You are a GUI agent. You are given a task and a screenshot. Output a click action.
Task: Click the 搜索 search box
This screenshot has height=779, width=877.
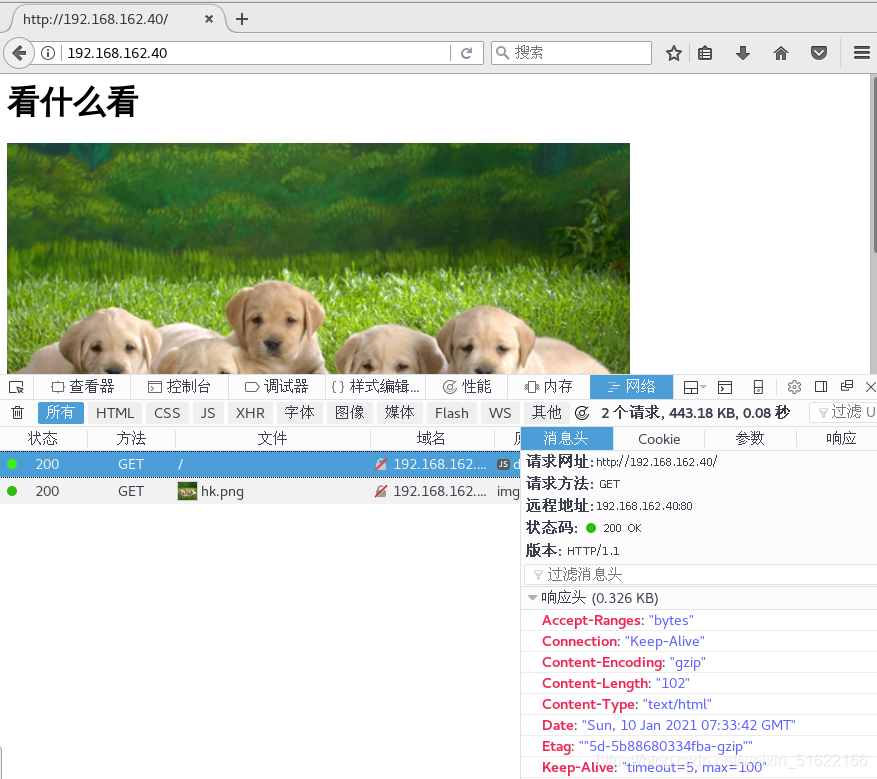571,53
